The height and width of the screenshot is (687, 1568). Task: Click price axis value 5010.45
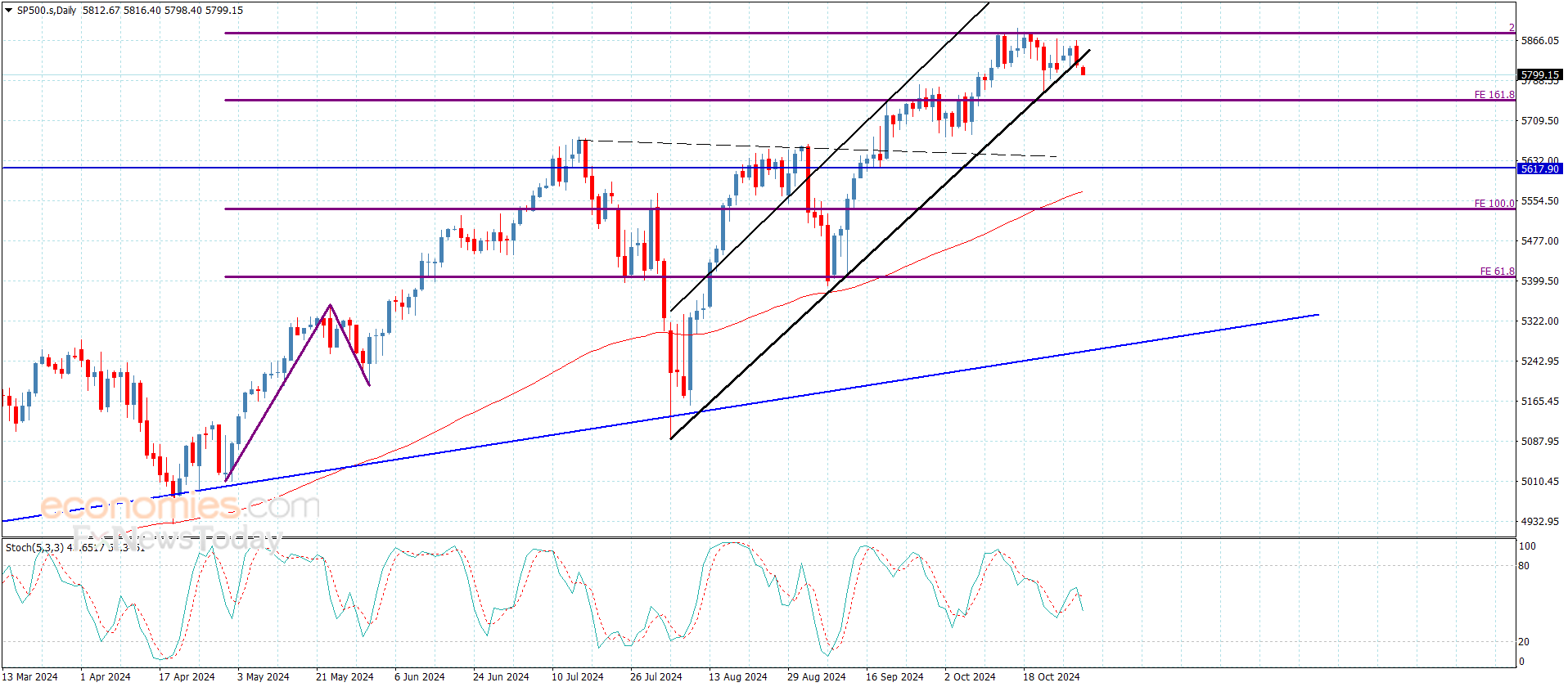coord(1539,481)
